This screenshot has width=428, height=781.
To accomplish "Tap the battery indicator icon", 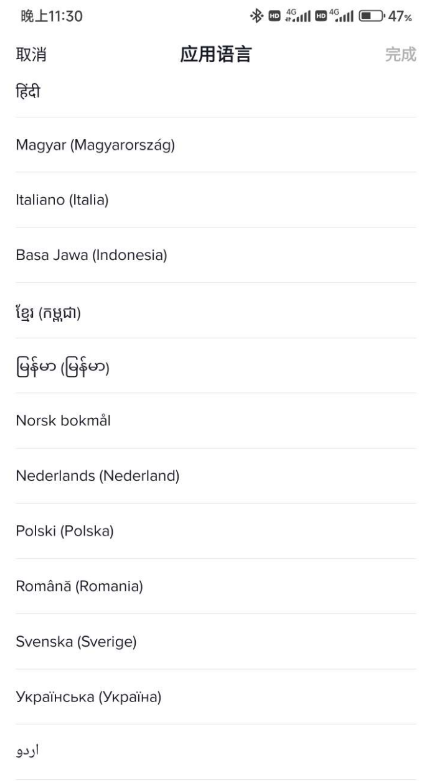I will tap(371, 16).
